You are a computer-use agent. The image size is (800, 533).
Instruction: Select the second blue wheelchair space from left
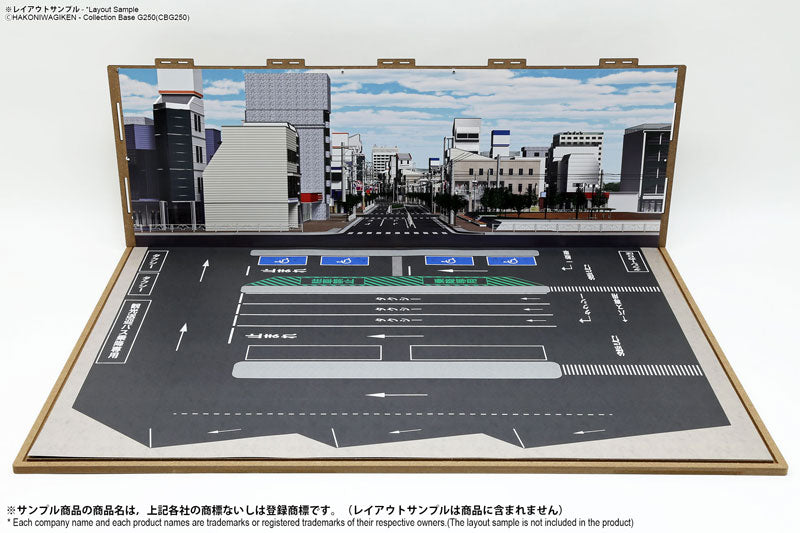click(x=344, y=261)
